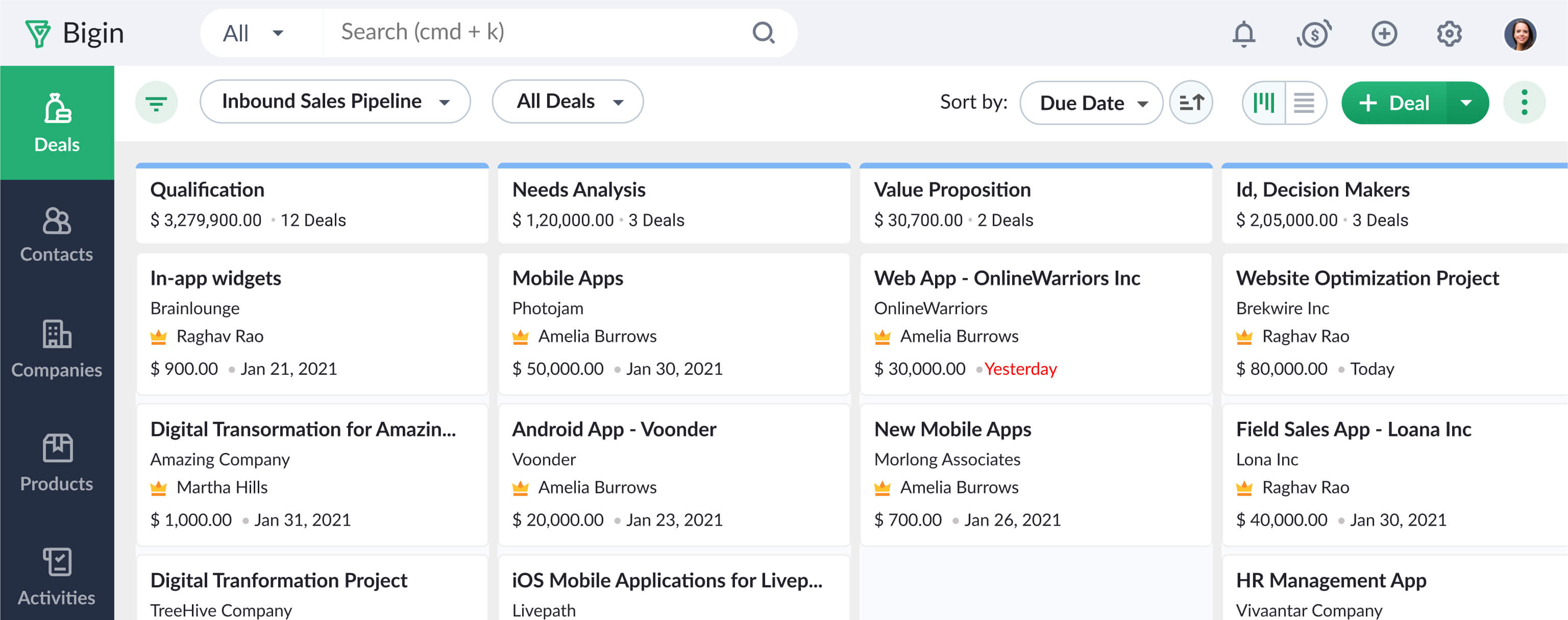This screenshot has height=620, width=1568.
Task: Open the All Deals filter dropdown
Action: (567, 102)
